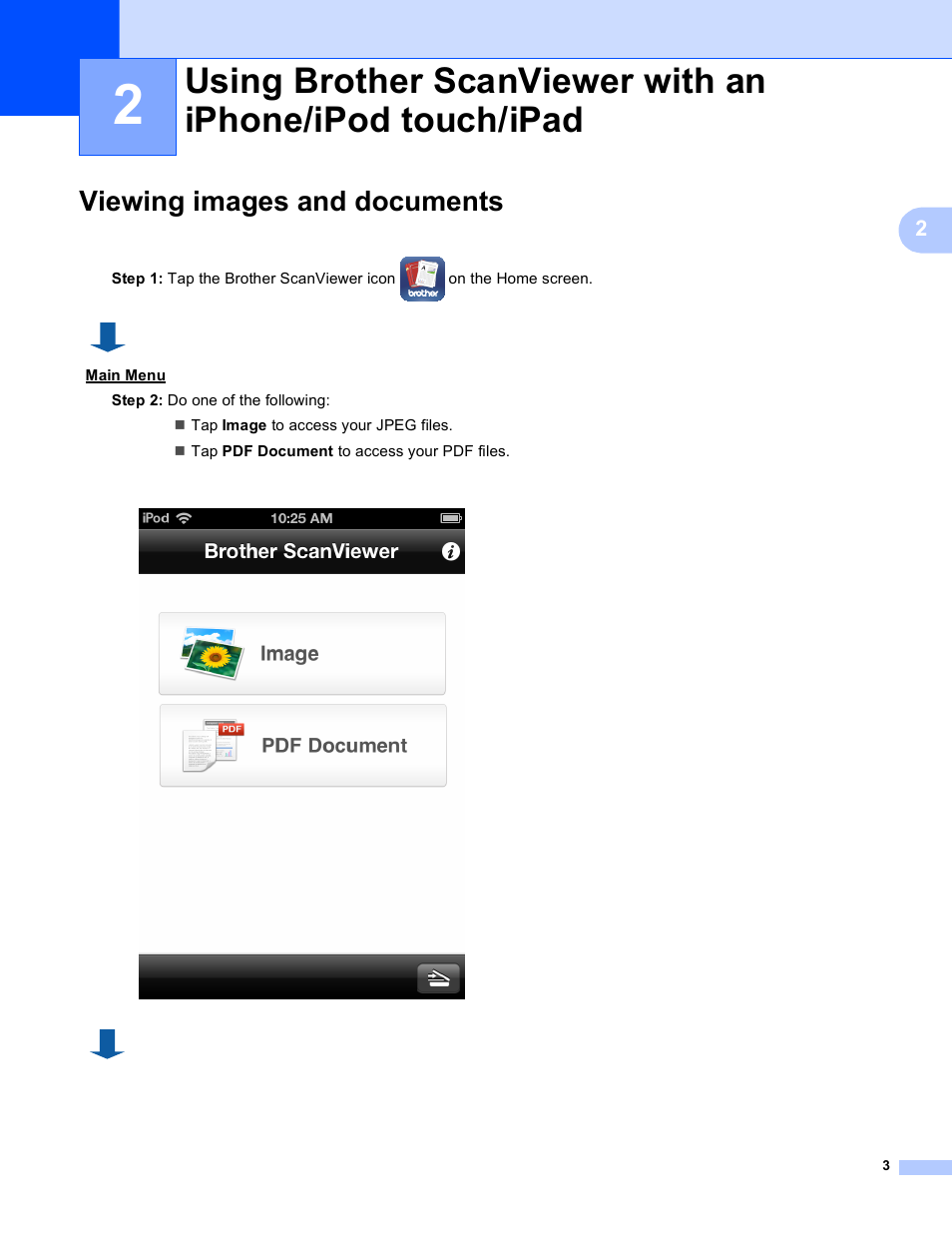Tap the scanner icon in bottom toolbar
The width and height of the screenshot is (952, 1233).
(x=439, y=978)
